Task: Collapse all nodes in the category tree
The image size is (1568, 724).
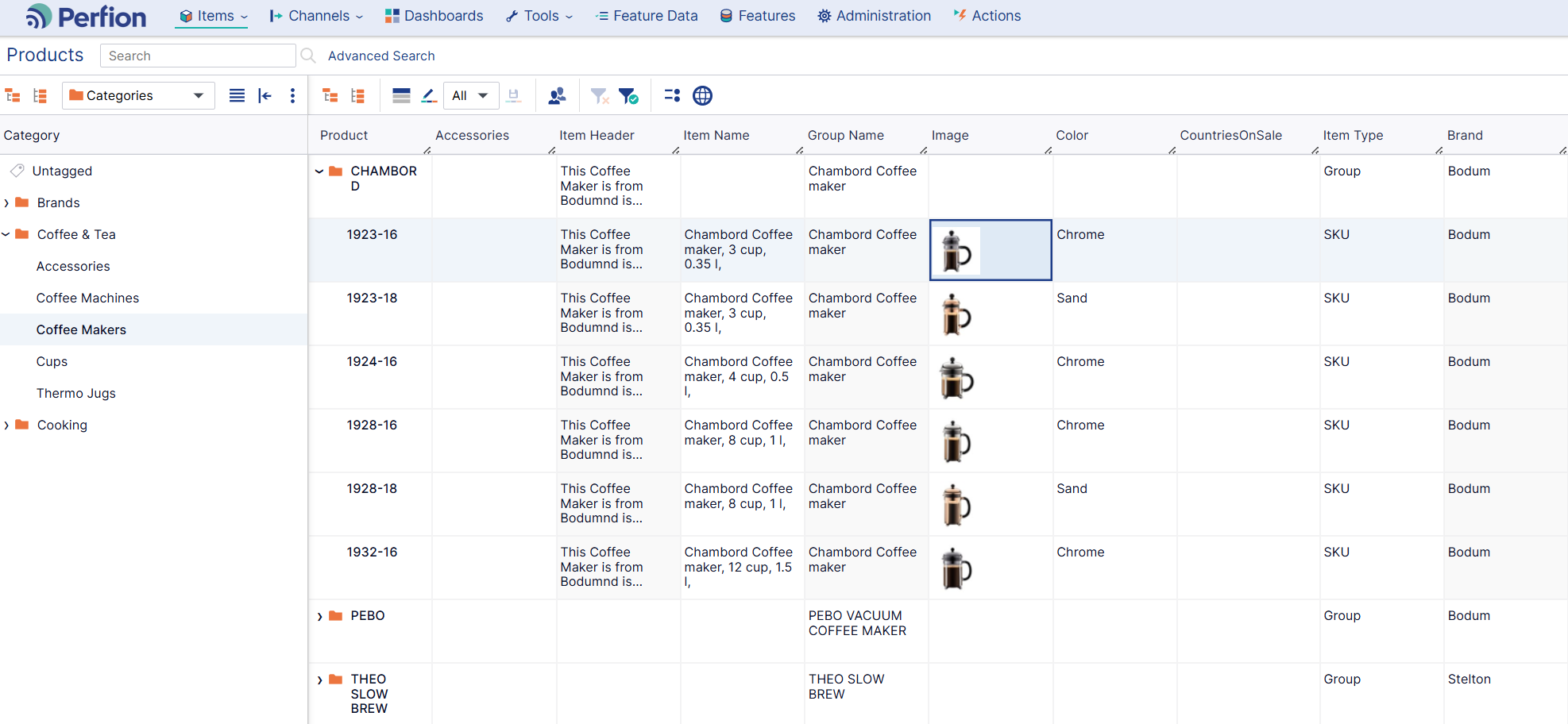Action: click(x=41, y=96)
